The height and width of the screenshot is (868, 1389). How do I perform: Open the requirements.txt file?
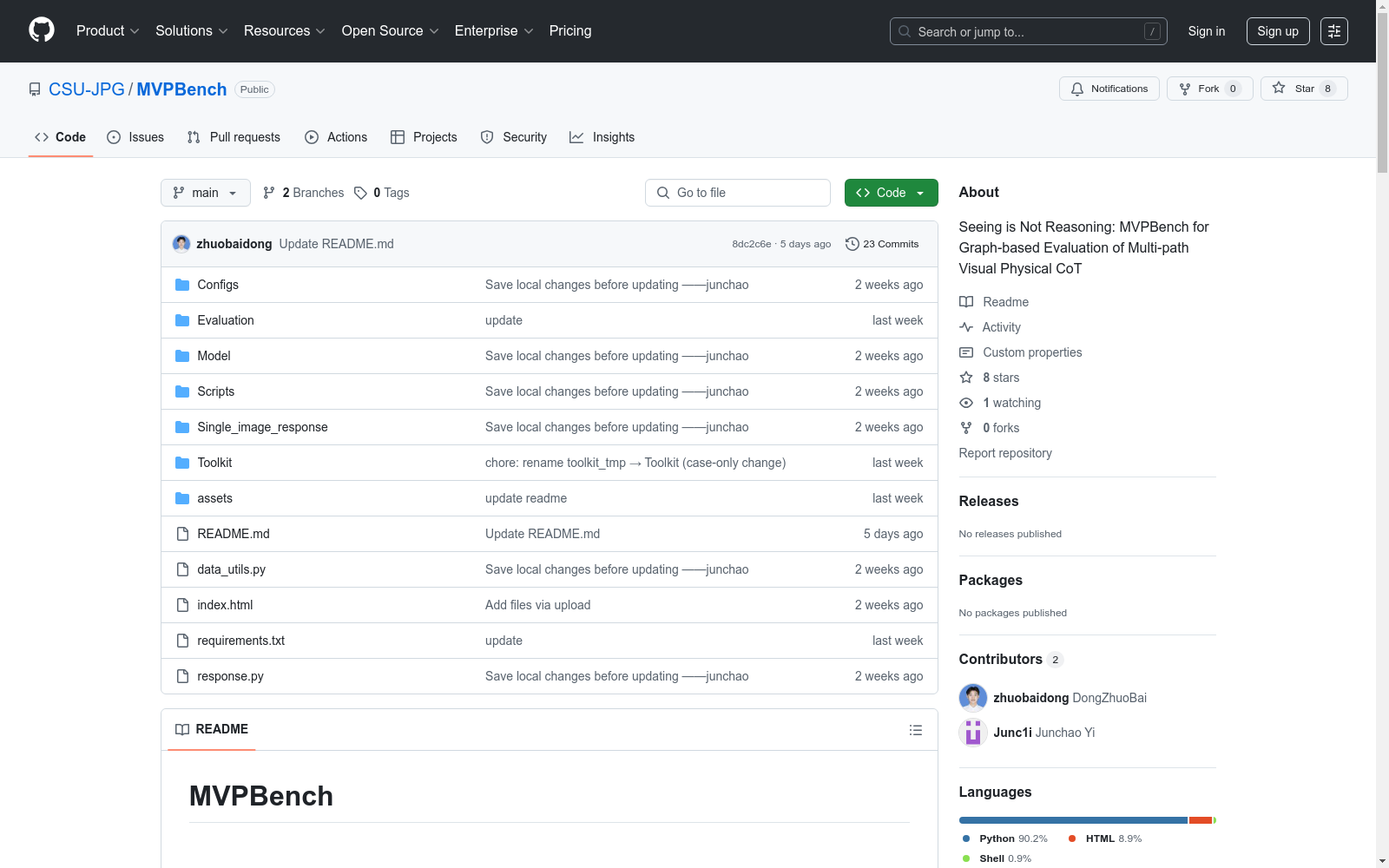[x=240, y=641]
